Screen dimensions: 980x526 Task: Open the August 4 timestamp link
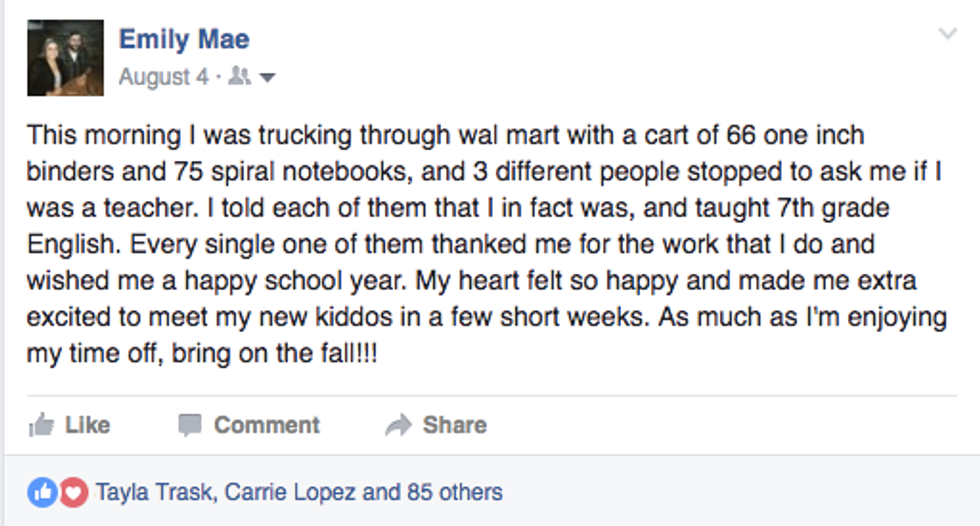[163, 77]
